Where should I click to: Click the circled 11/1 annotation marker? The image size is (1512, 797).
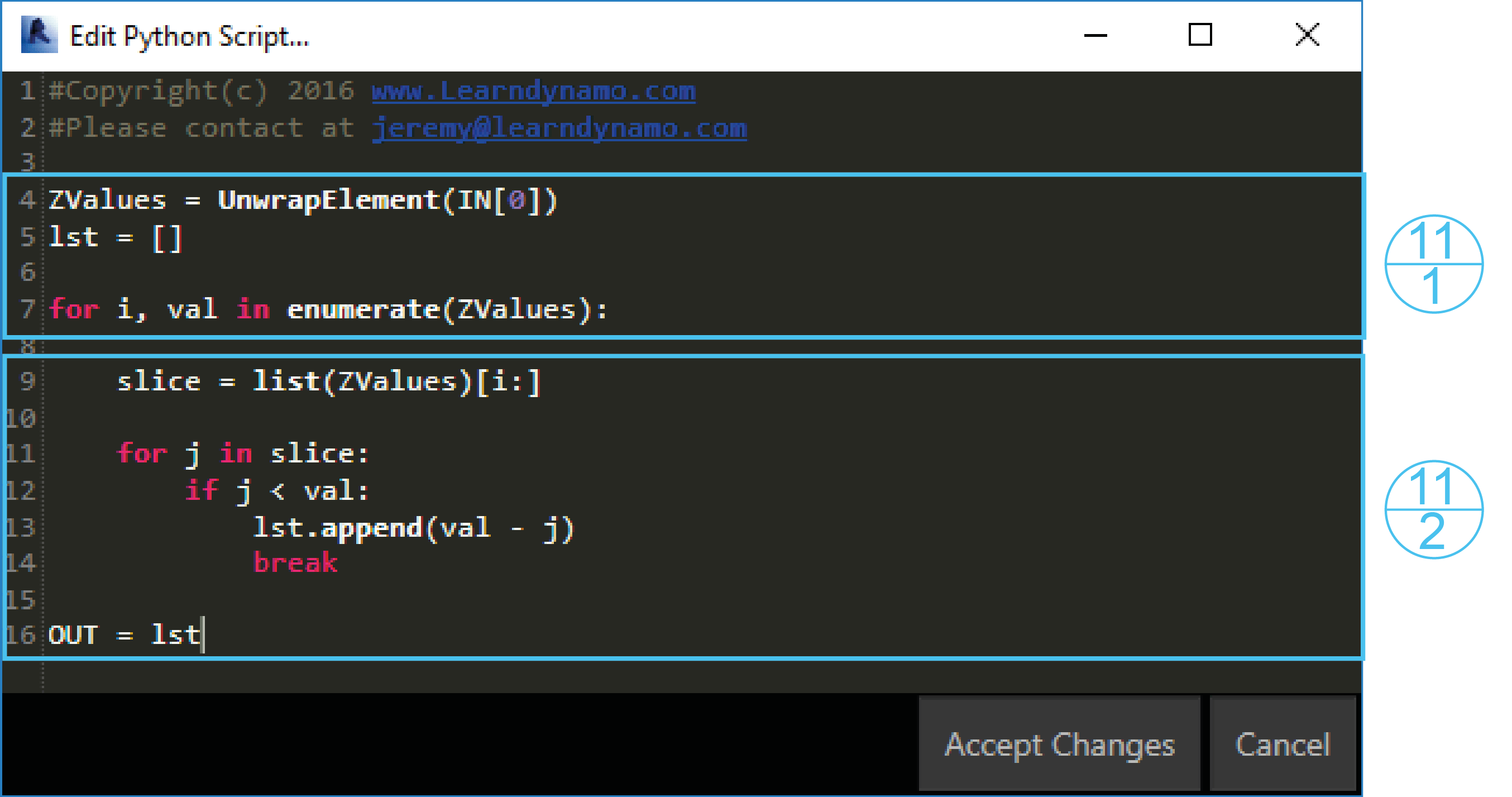pos(1433,264)
